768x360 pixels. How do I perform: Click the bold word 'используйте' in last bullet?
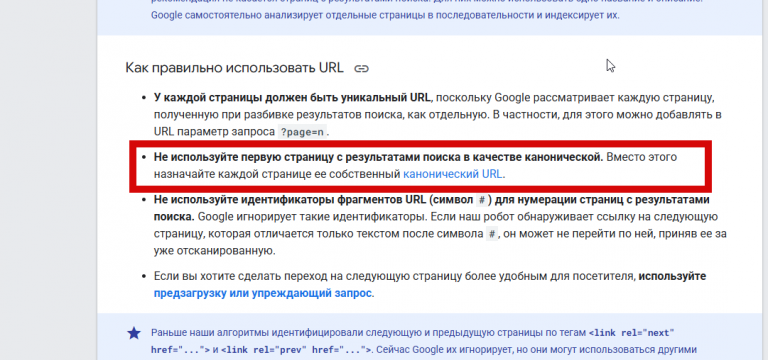coord(672,276)
